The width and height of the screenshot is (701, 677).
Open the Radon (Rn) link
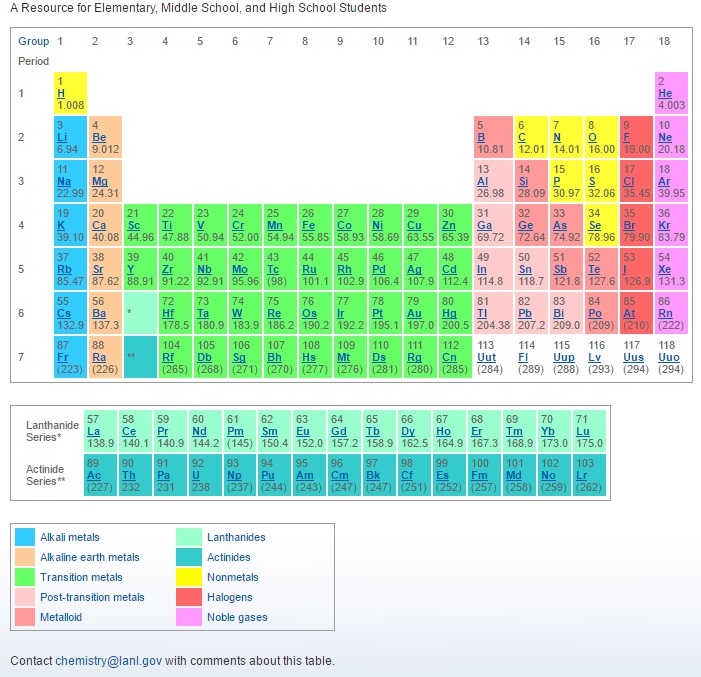[665, 313]
